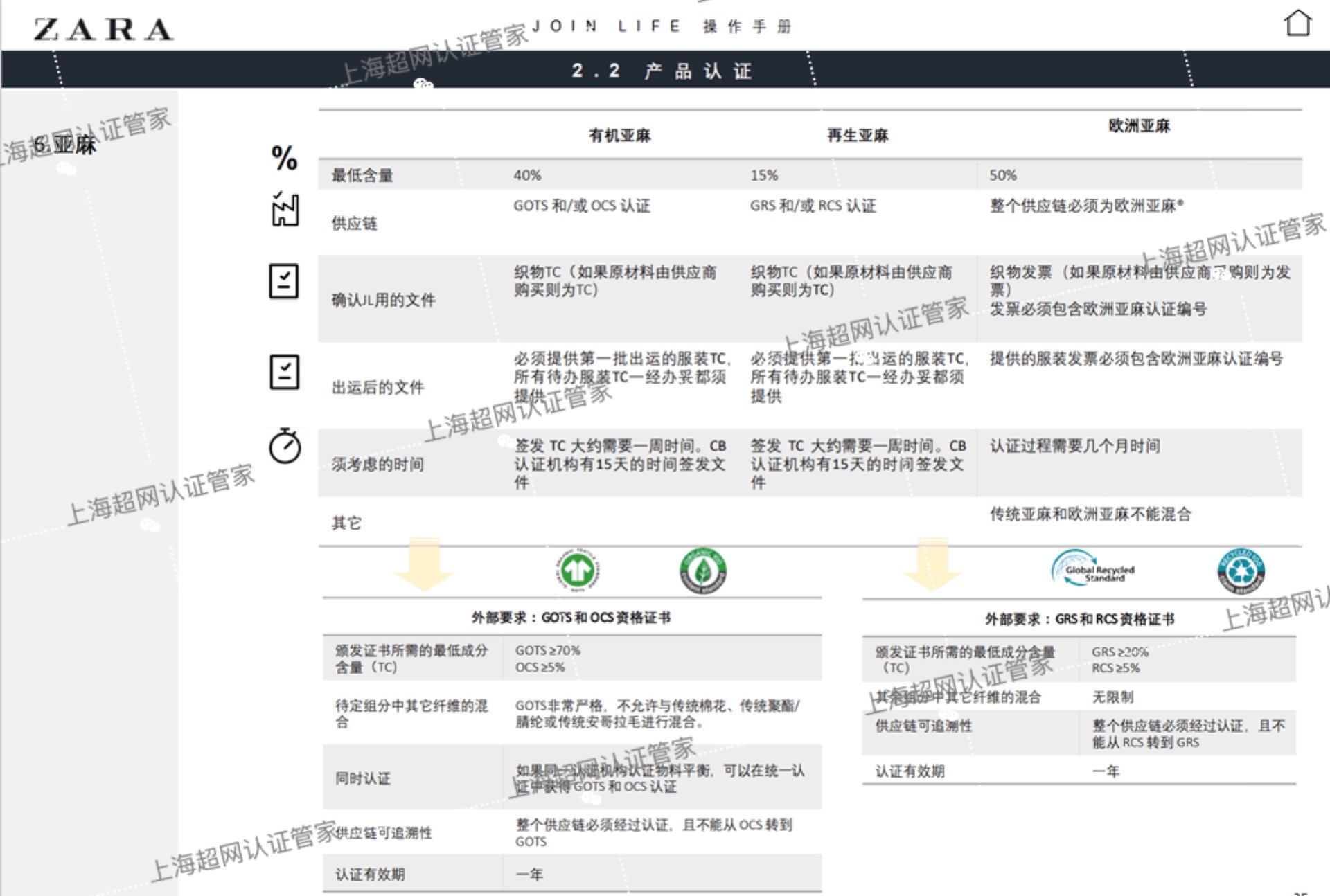The width and height of the screenshot is (1330, 896).
Task: Click the OCS leaf certification logo
Action: coord(702,571)
